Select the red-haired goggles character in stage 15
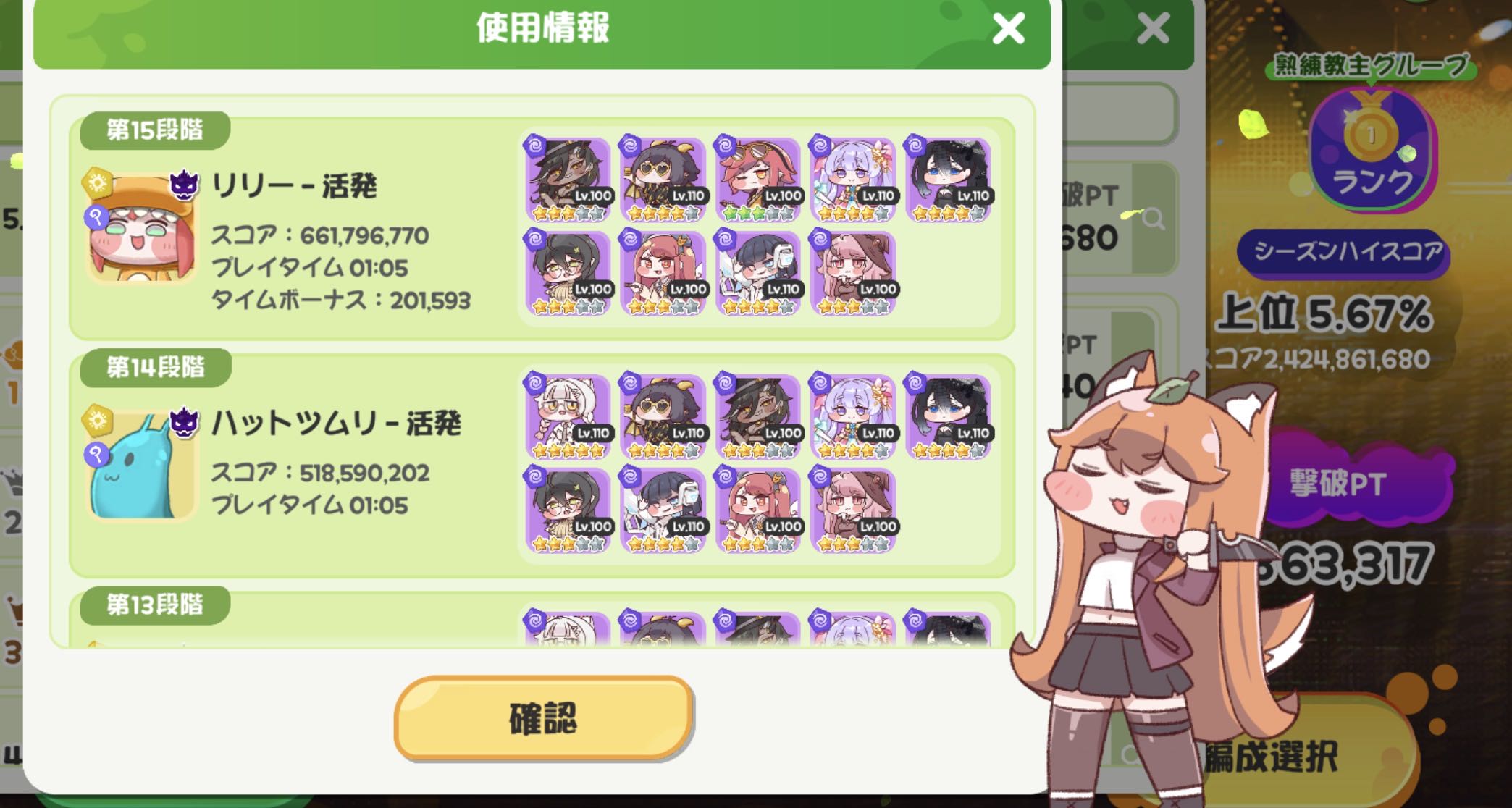This screenshot has width=1512, height=808. [x=759, y=180]
